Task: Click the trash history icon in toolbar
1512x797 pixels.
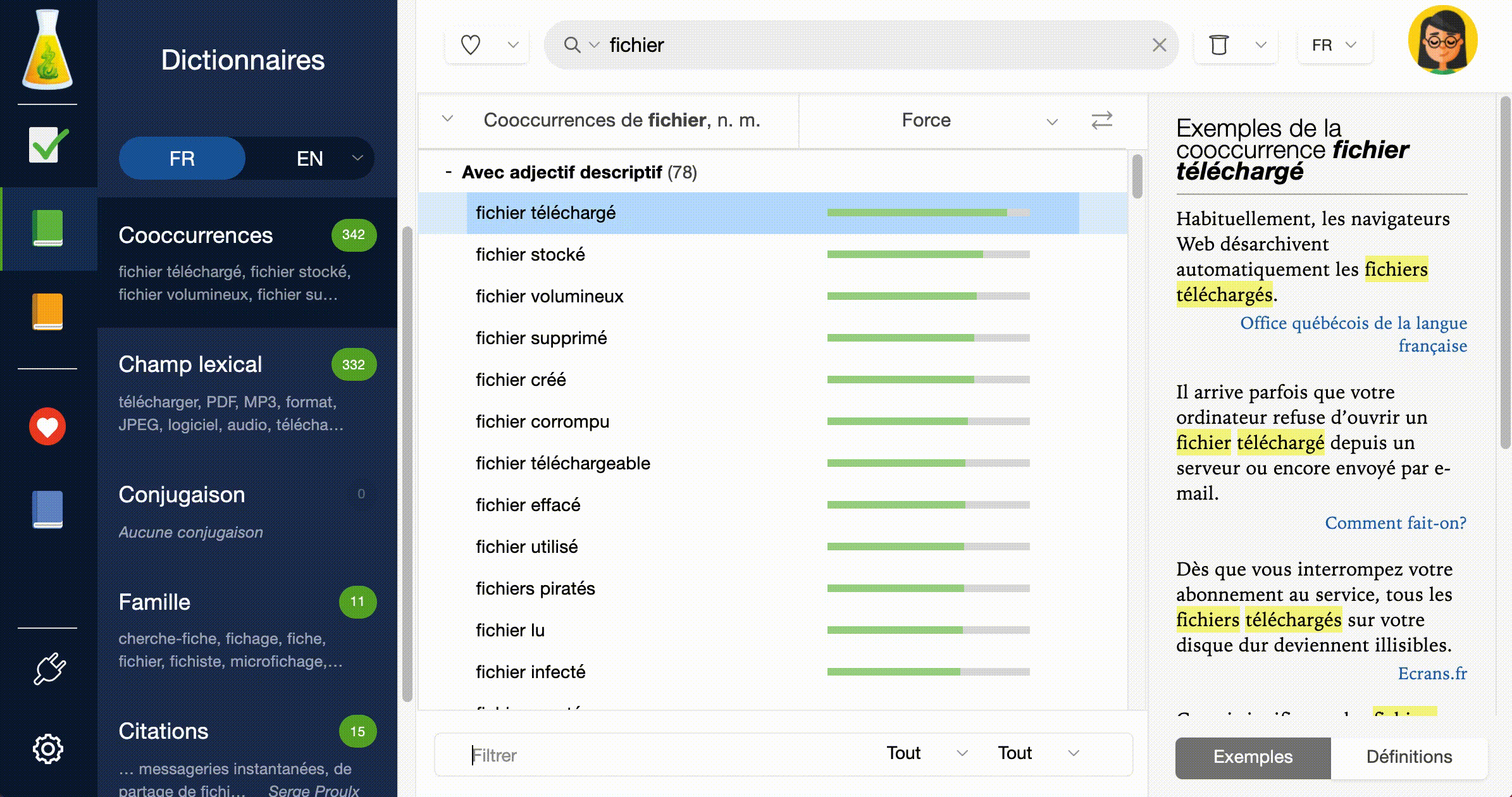Action: 1218,45
